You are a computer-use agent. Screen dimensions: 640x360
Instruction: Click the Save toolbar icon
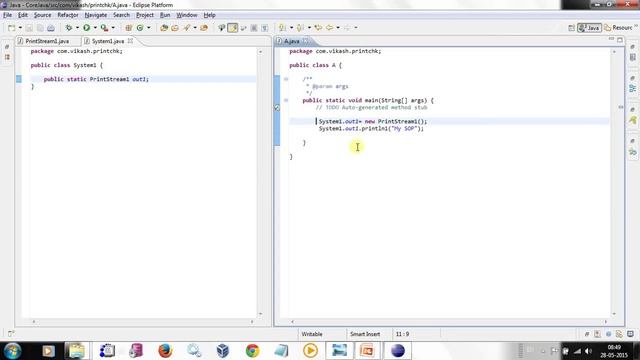pos(29,28)
